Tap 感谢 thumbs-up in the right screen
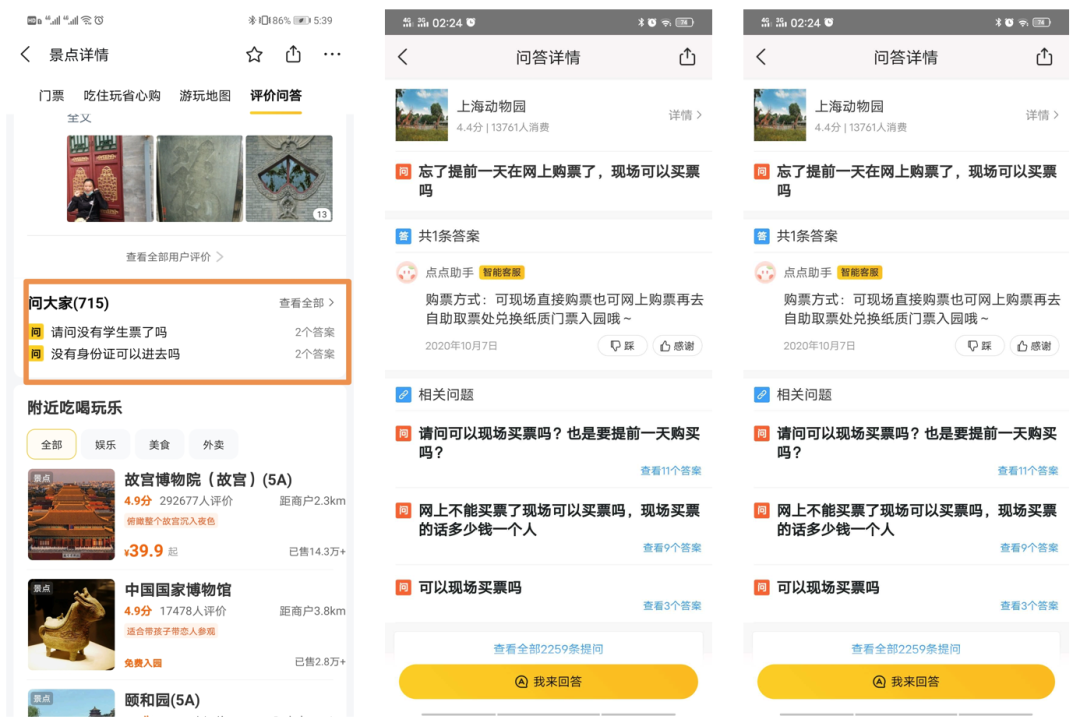Image resolution: width=1080 pixels, height=723 pixels. pyautogui.click(x=1035, y=346)
